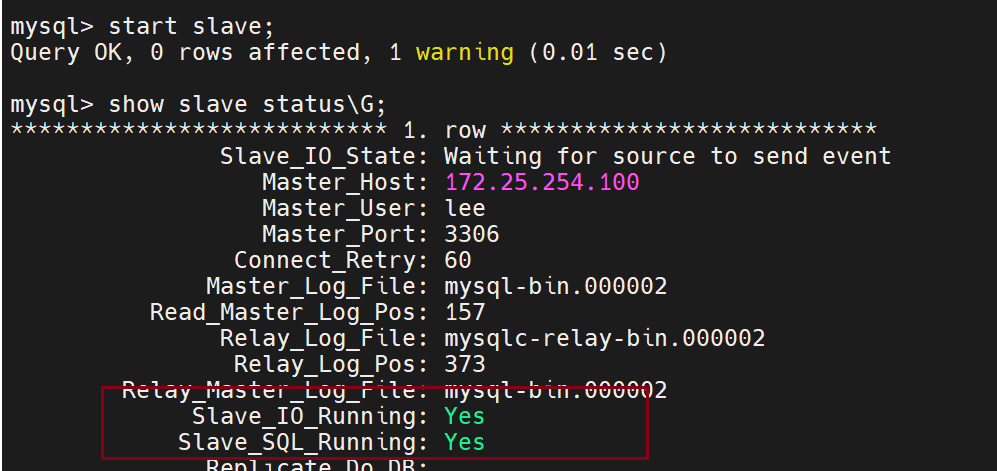Image resolution: width=997 pixels, height=471 pixels.
Task: Click the 'Relay_Log_File:' label
Action: coord(325,339)
